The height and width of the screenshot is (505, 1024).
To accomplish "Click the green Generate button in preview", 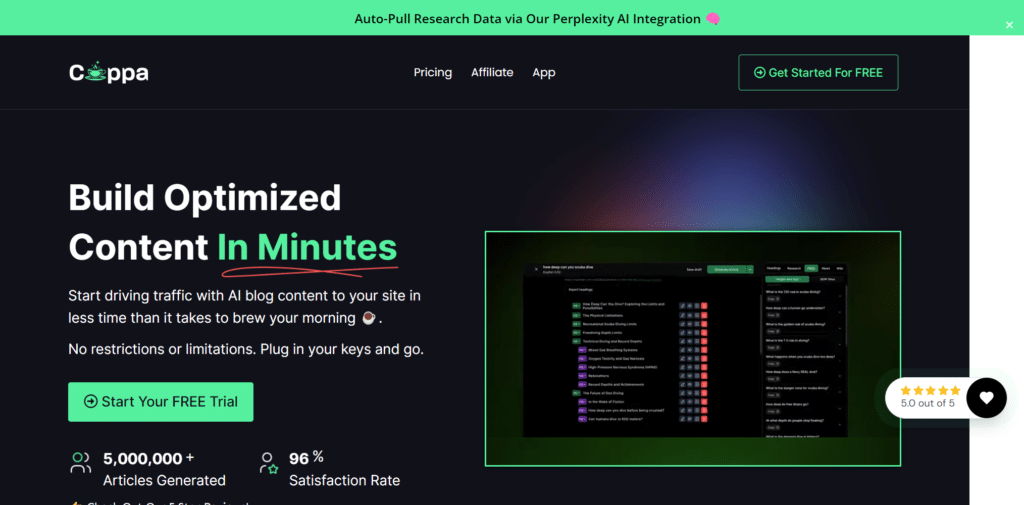I will tap(729, 269).
